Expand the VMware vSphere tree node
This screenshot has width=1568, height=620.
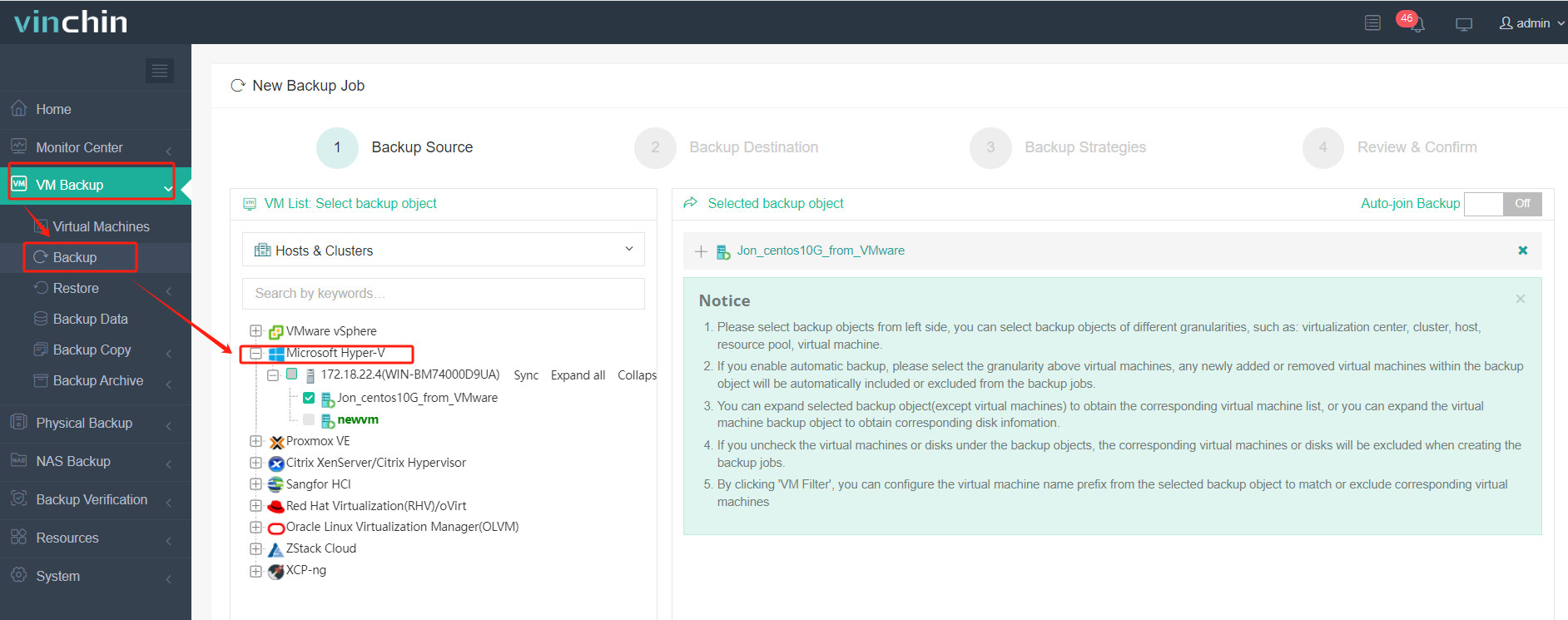(256, 331)
